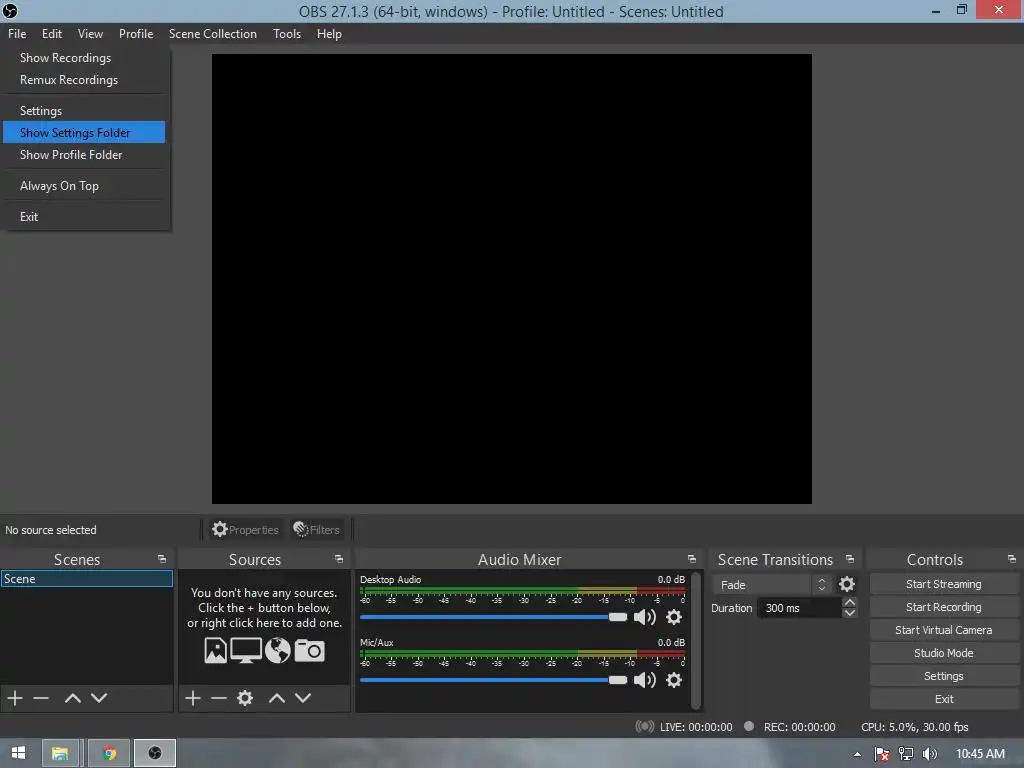The image size is (1024, 768).
Task: Show hidden system tray icons
Action: pos(857,754)
